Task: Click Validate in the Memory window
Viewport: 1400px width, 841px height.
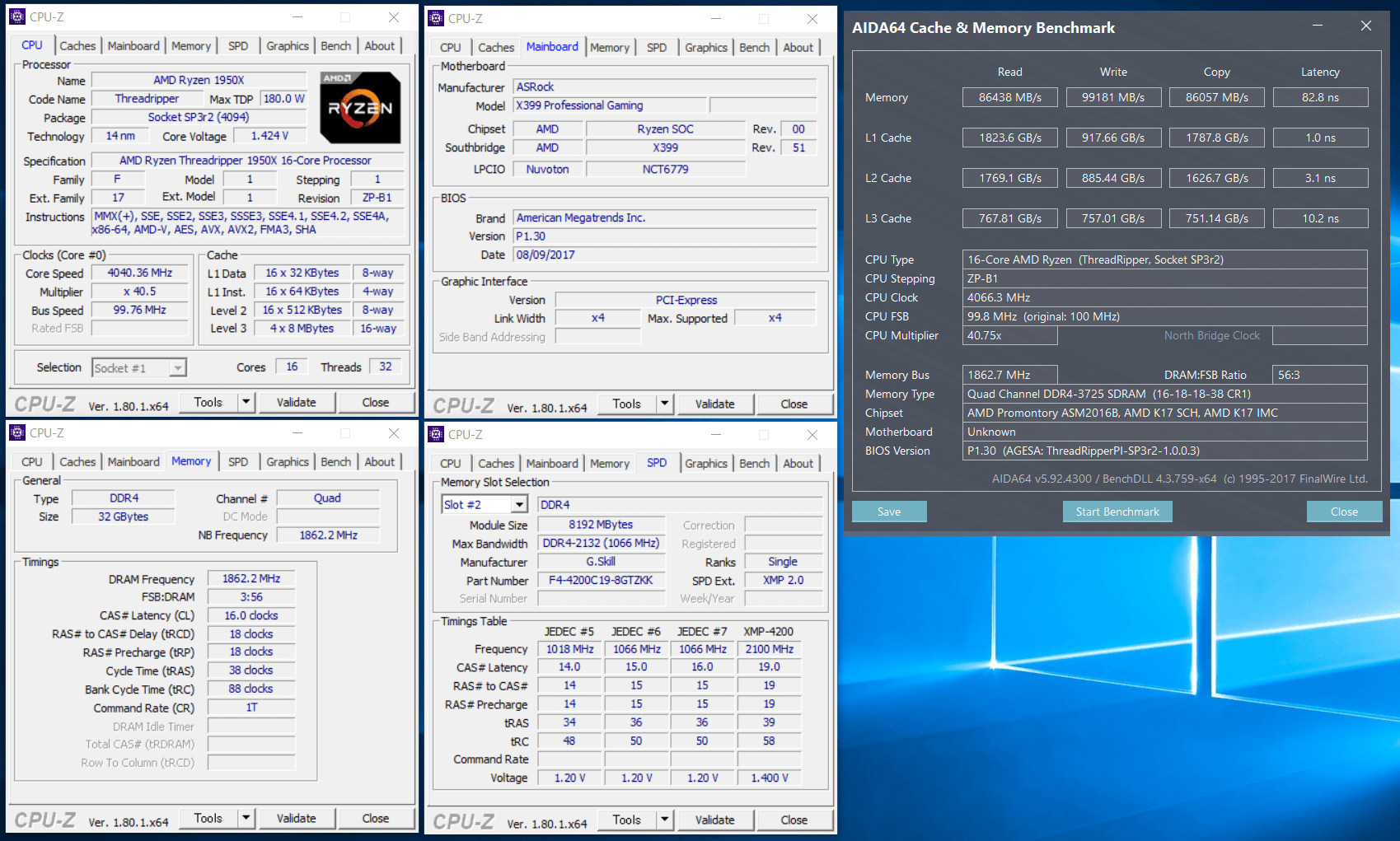Action: coord(296,818)
